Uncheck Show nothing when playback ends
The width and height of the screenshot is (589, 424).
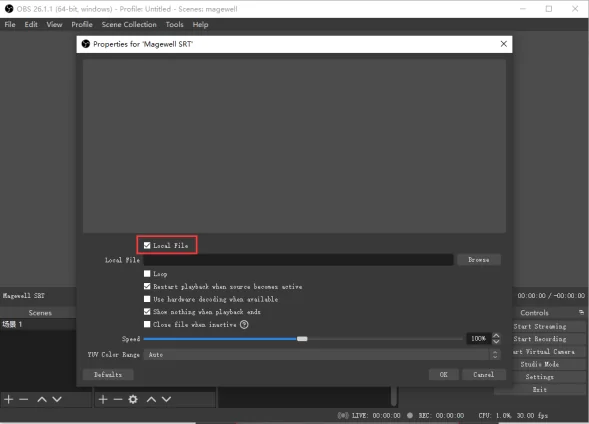147,312
